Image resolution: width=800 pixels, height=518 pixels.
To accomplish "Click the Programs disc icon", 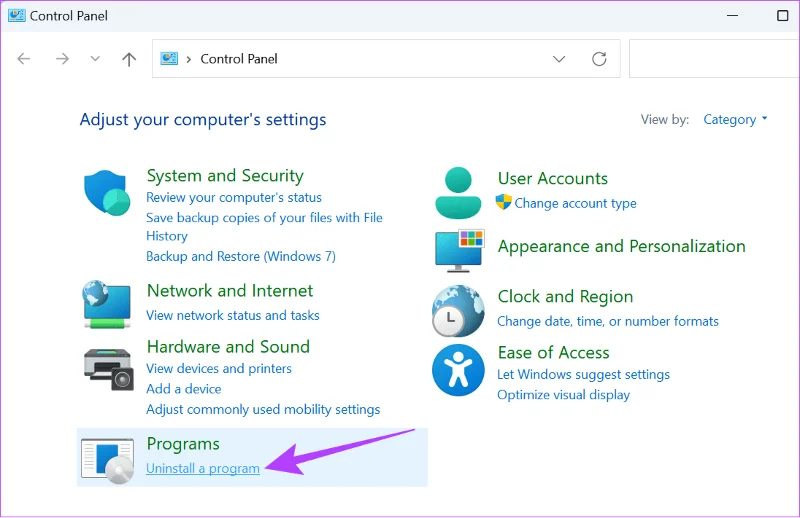I will 108,460.
